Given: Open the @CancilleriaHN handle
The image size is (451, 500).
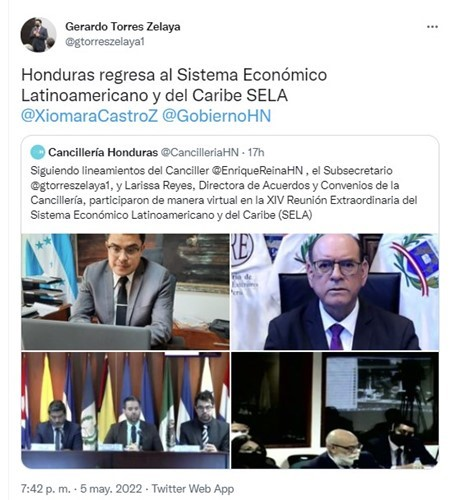Looking at the screenshot, I should click(200, 152).
